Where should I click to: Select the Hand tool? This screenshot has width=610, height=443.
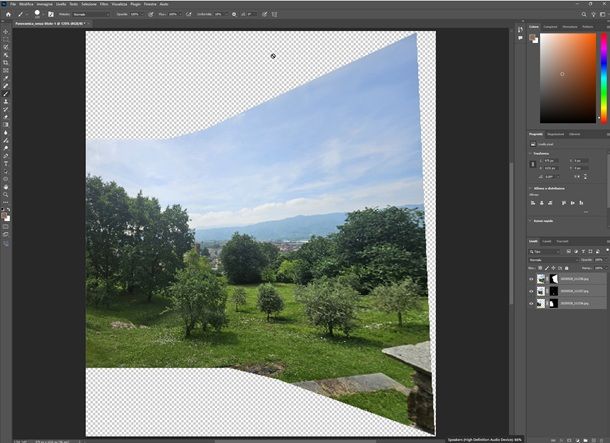[x=5, y=187]
